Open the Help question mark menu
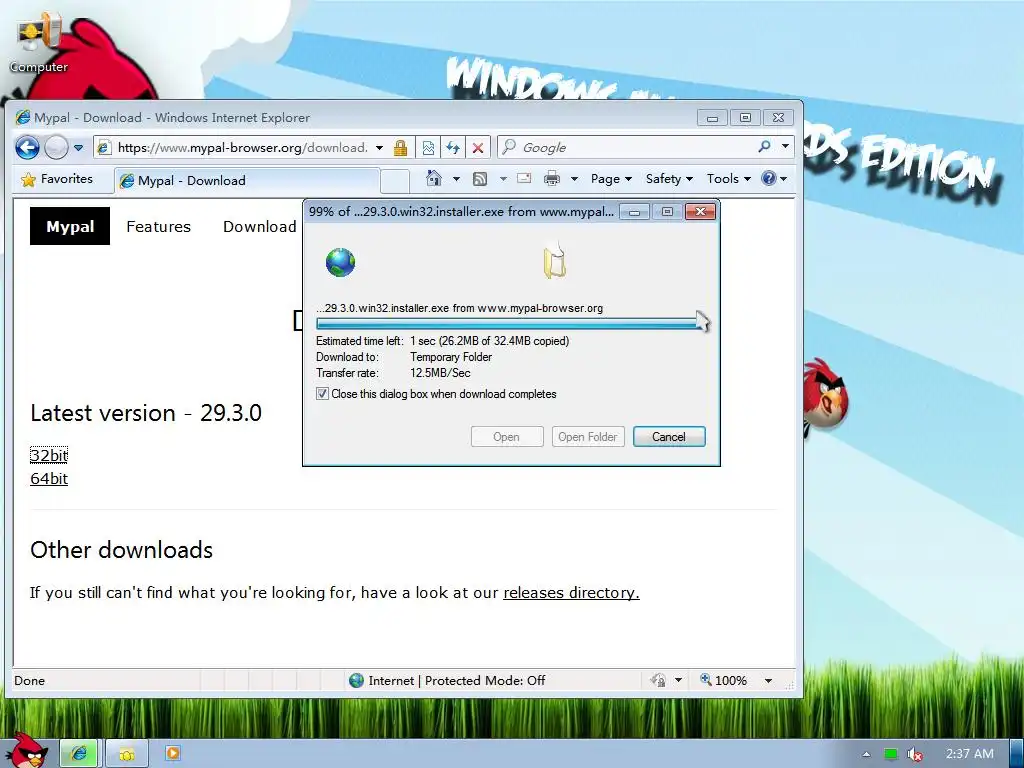 point(774,178)
